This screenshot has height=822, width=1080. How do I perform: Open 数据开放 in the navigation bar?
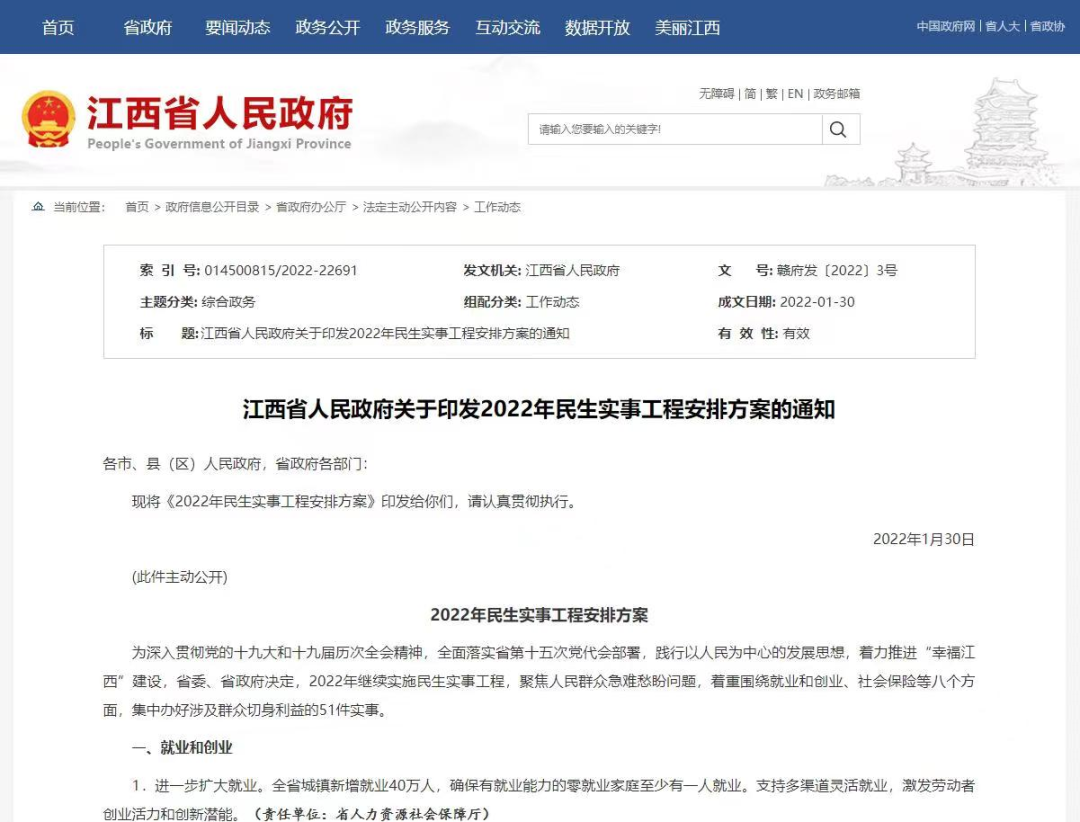click(597, 27)
